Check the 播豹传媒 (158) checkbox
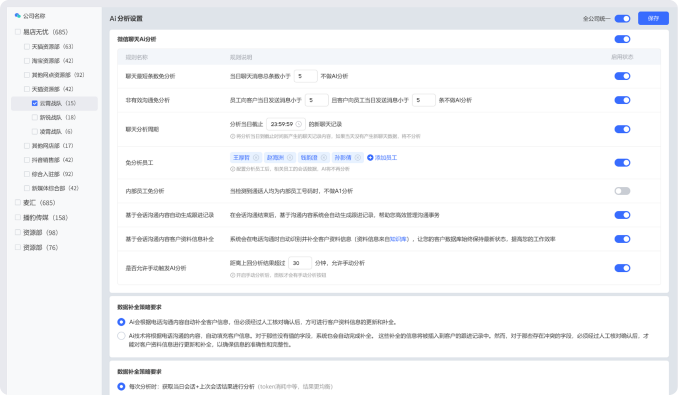This screenshot has height=395, width=678. [x=18, y=218]
